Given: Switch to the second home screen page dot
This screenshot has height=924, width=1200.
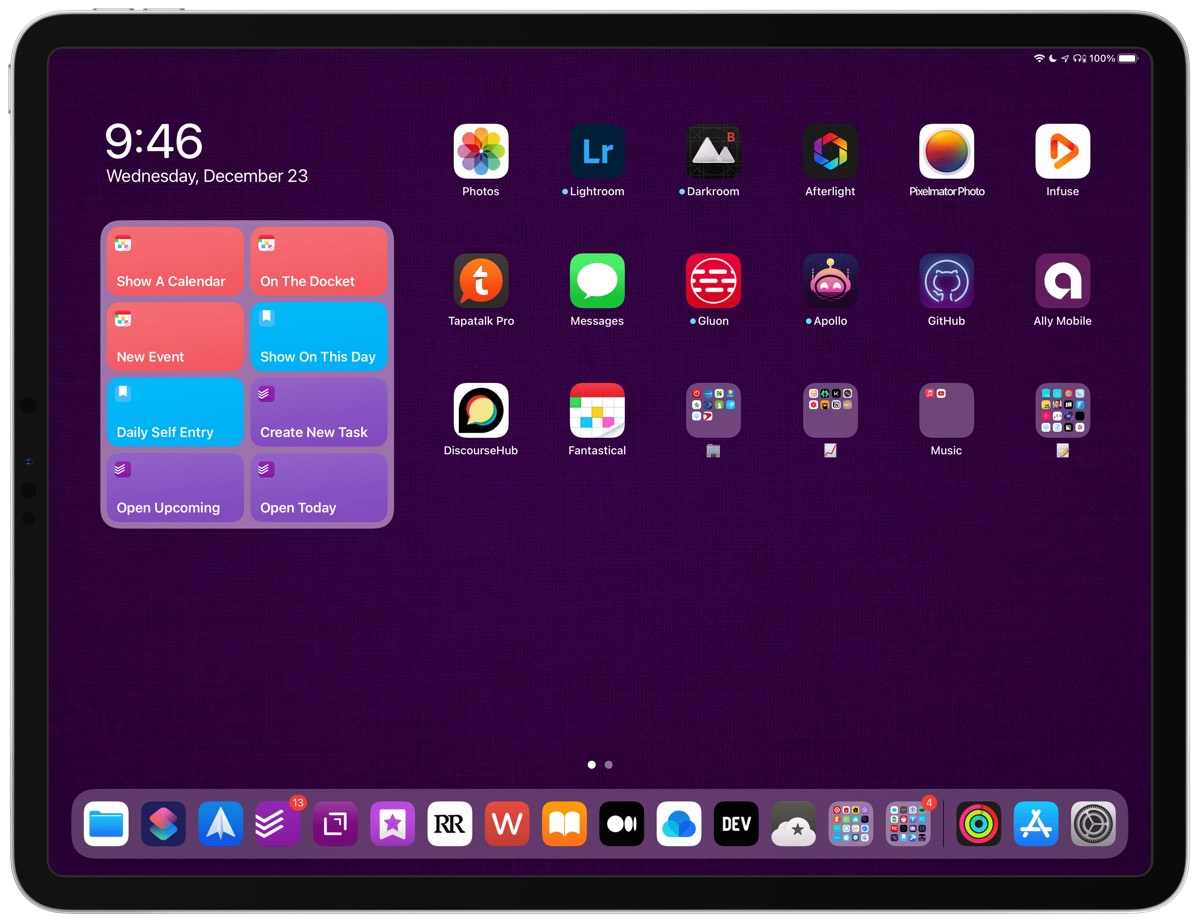Looking at the screenshot, I should (x=609, y=765).
